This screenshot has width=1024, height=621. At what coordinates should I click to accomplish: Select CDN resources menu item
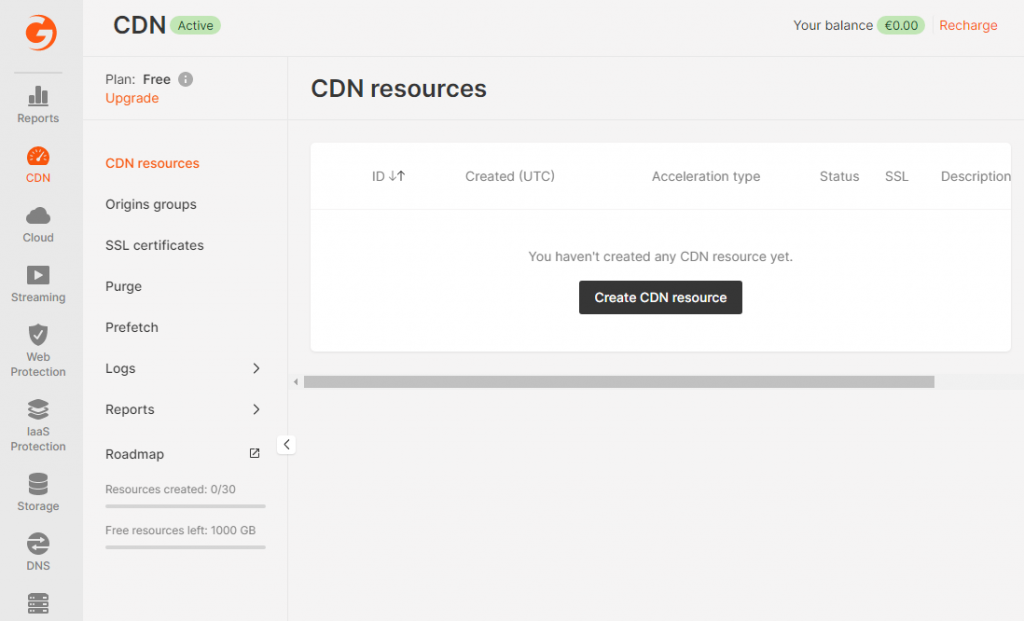[x=152, y=163]
